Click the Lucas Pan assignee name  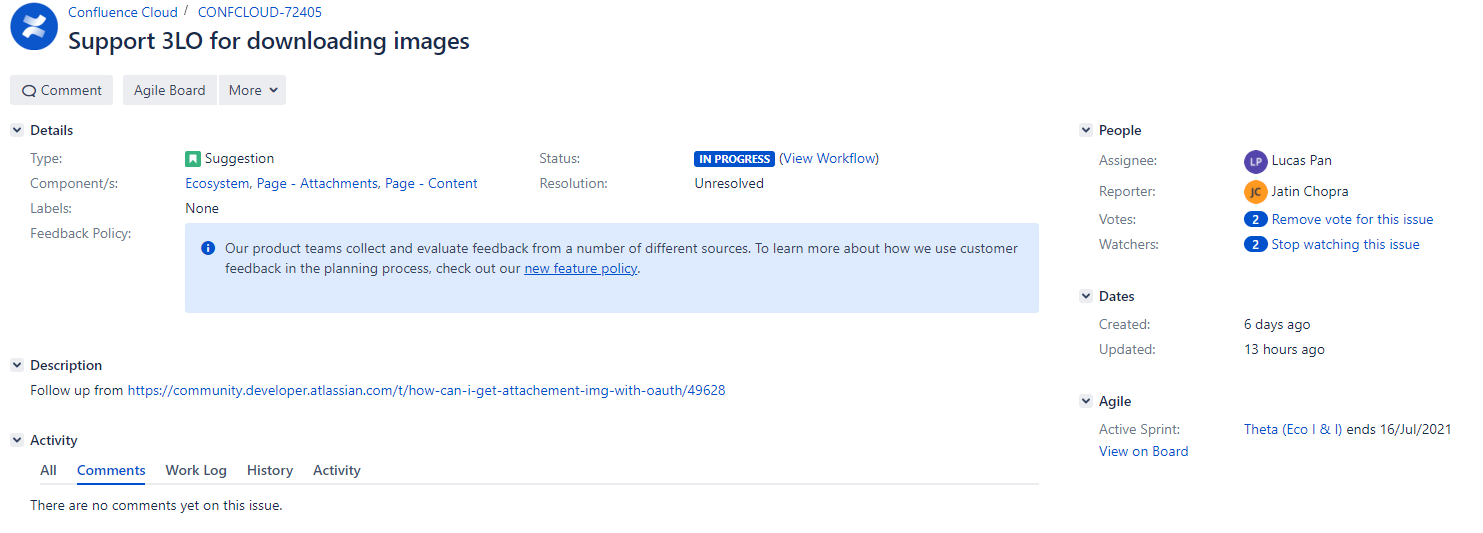click(1302, 160)
